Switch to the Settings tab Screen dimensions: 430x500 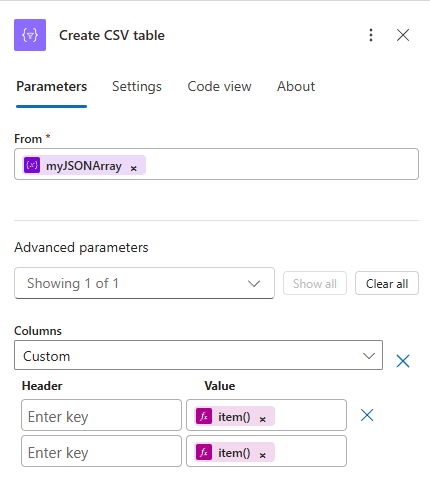coord(137,86)
